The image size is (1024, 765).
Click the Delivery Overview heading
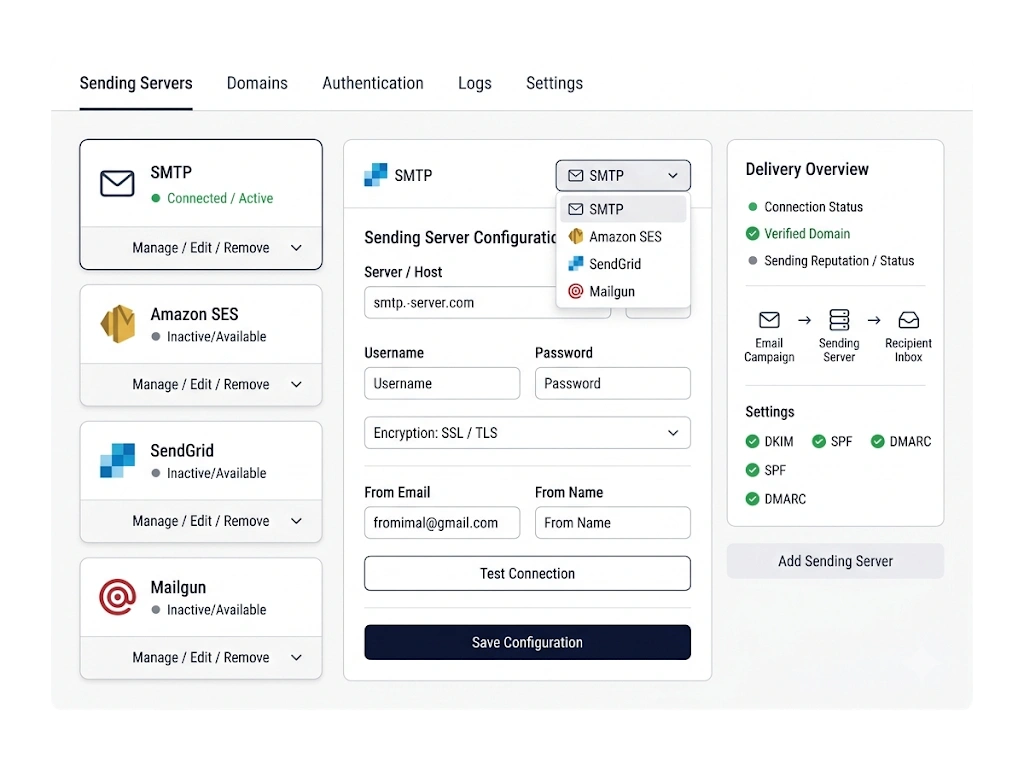point(807,169)
